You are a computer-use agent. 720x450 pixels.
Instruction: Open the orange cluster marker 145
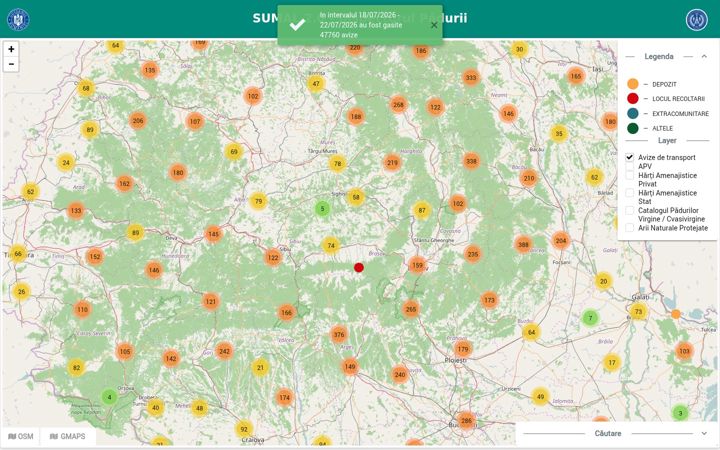coord(213,234)
